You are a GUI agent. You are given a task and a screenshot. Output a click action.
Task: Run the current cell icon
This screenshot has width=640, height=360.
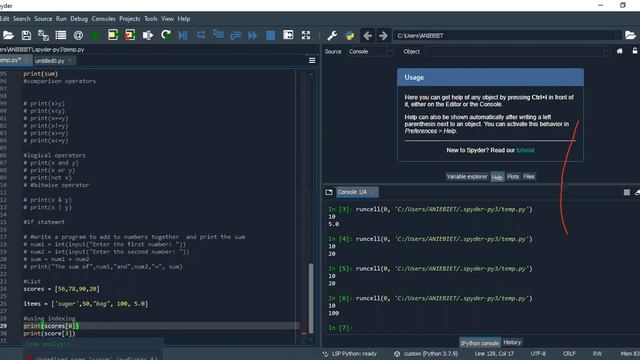click(113, 36)
